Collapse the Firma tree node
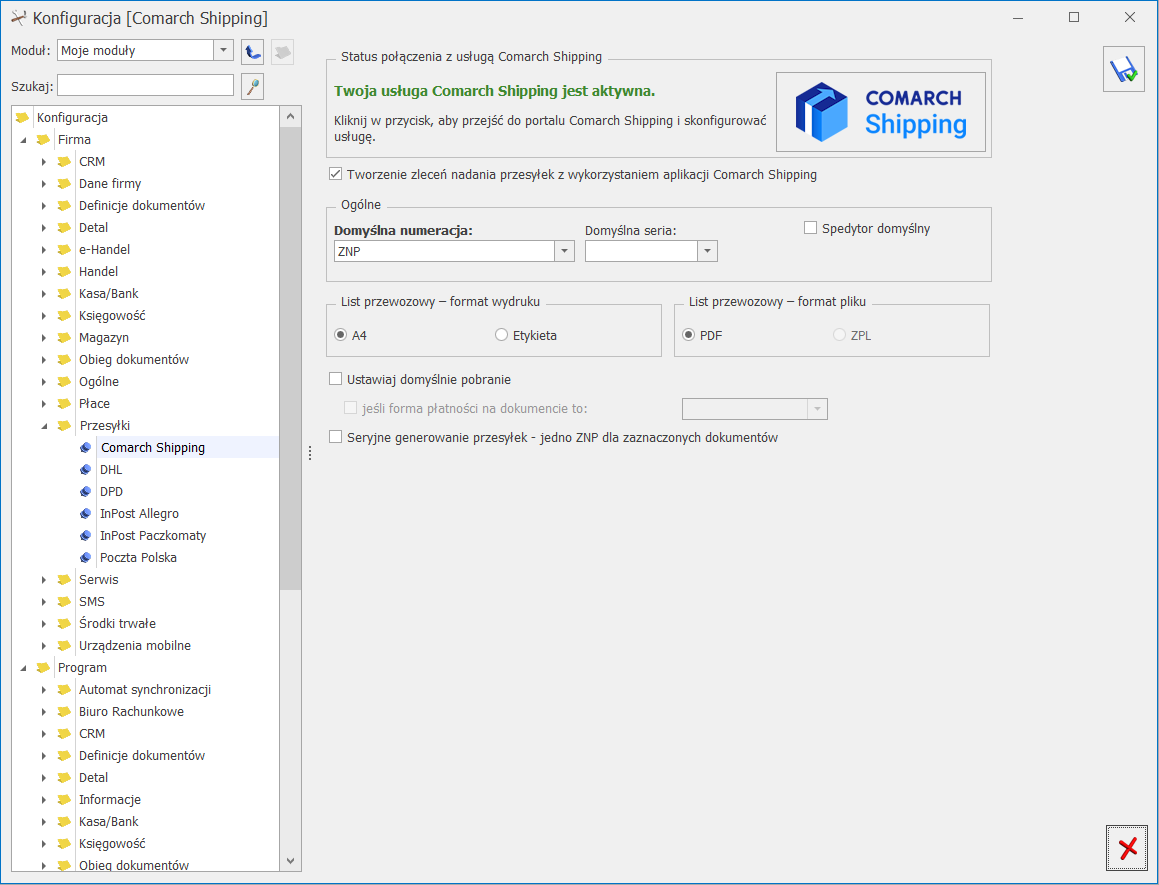 click(24, 140)
